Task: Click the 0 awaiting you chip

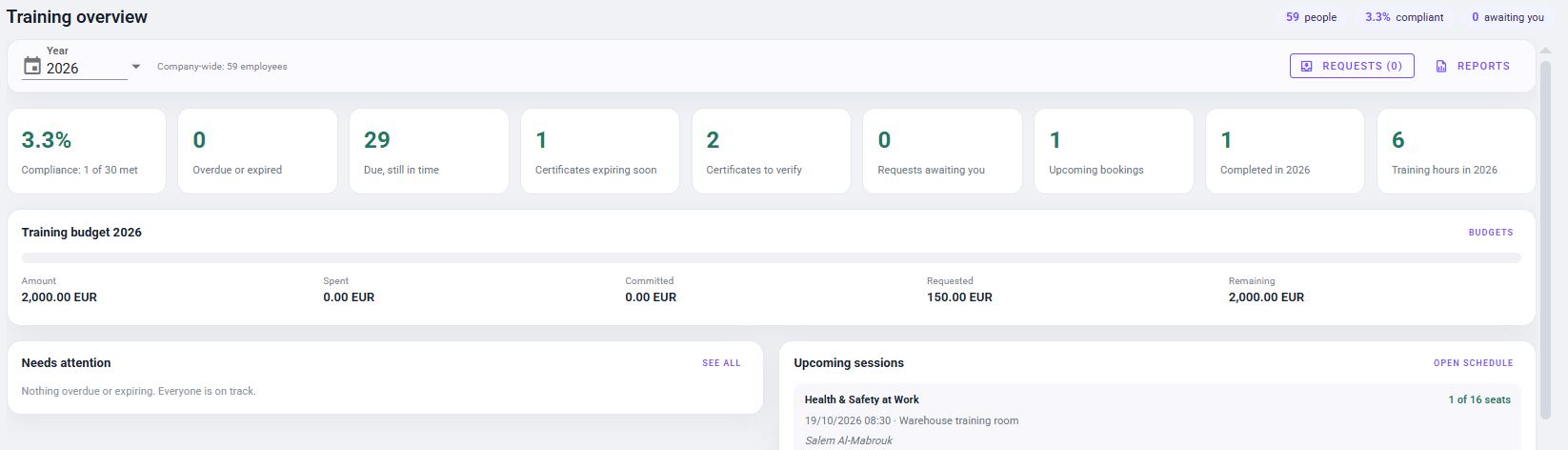Action: pos(1507,17)
